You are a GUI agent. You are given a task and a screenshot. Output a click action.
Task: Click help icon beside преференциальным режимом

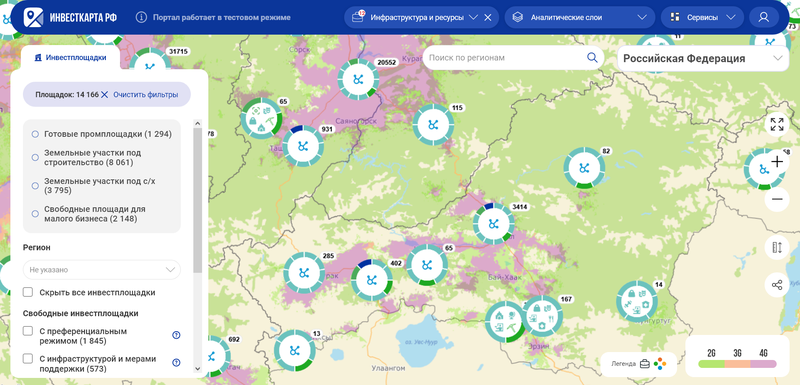[177, 335]
